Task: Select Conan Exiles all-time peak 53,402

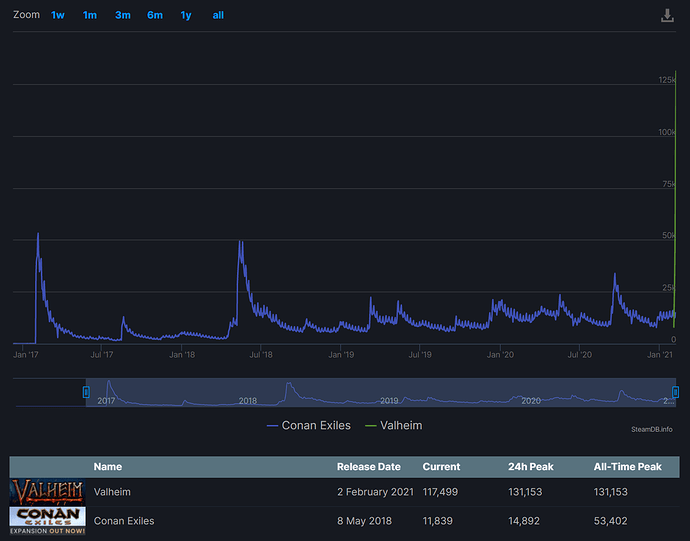Action: point(610,521)
